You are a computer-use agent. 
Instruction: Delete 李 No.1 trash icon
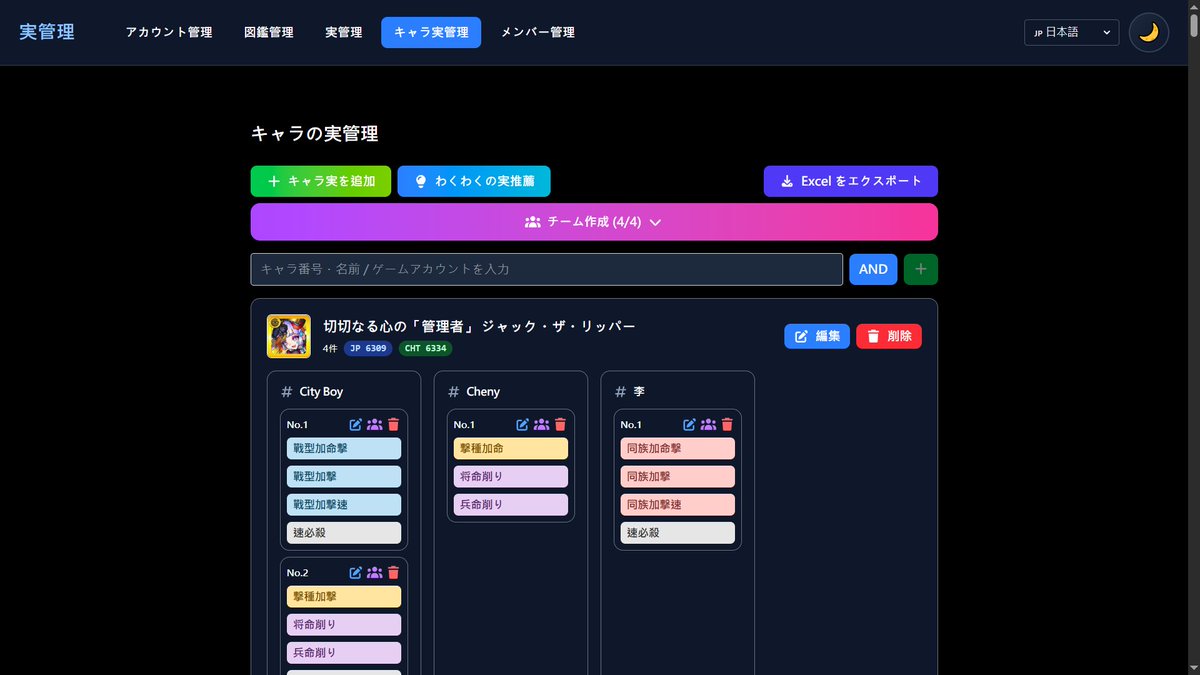tap(727, 424)
